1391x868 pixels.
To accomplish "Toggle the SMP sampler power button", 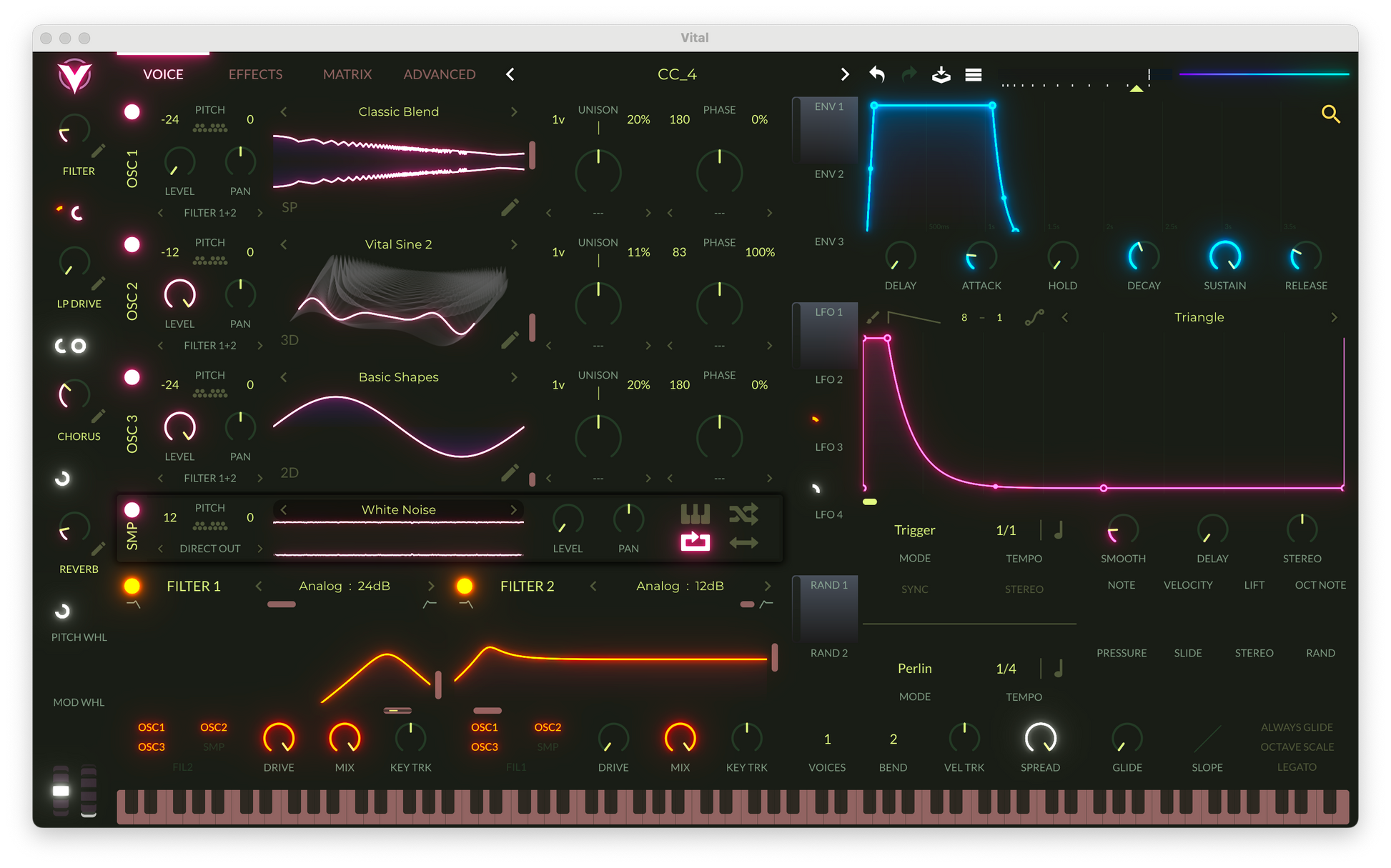I will [x=132, y=510].
